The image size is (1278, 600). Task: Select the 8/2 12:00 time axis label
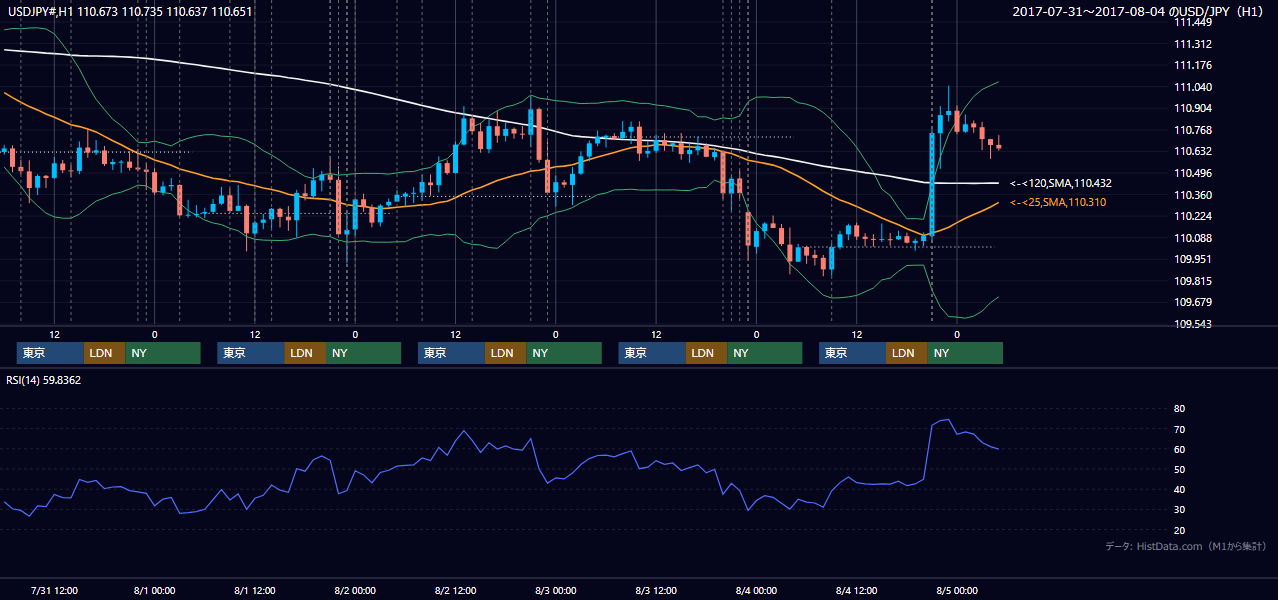pyautogui.click(x=455, y=590)
